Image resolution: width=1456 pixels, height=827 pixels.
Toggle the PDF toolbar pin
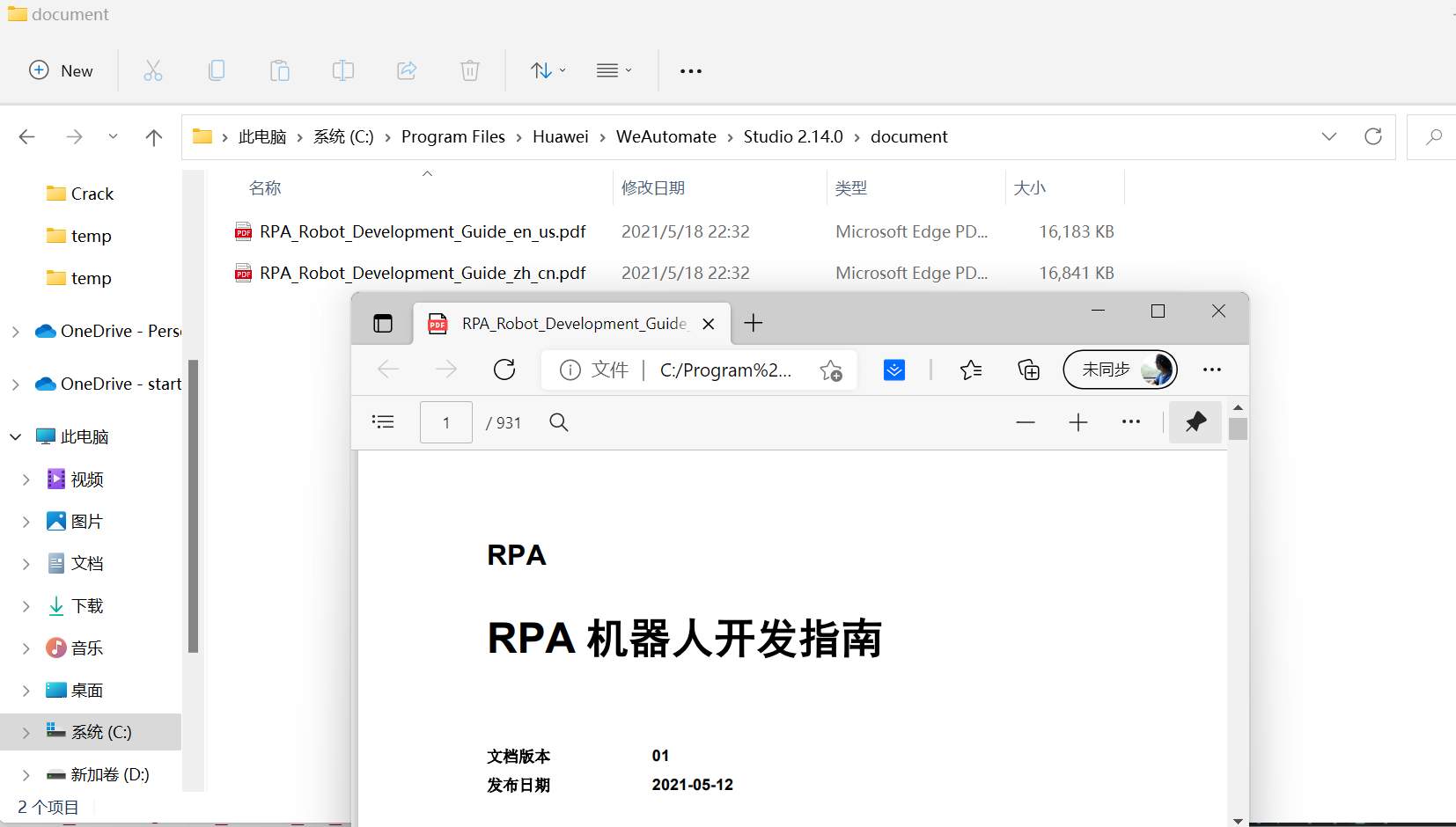click(1195, 422)
